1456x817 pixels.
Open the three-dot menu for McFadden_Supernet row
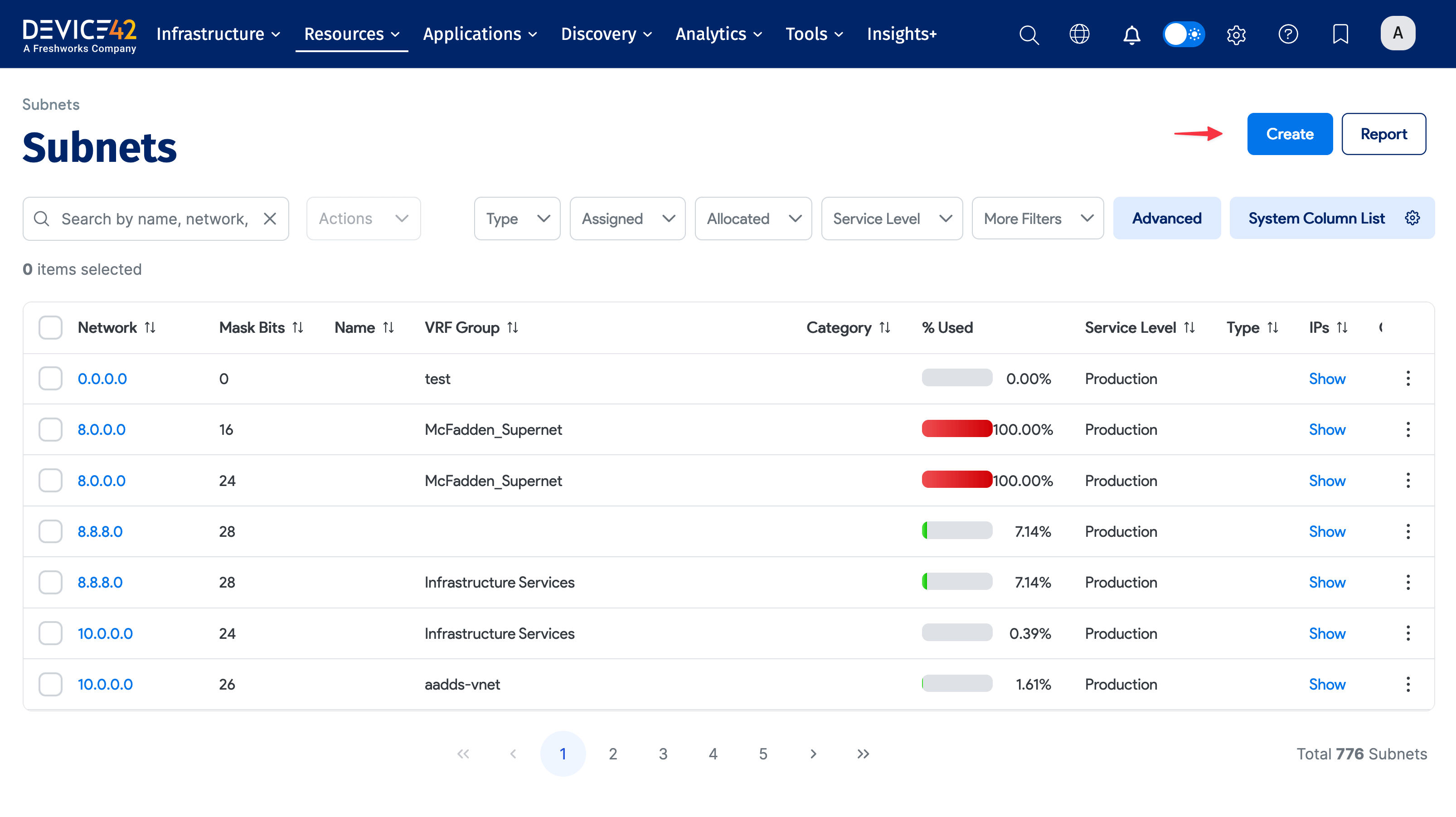click(1408, 429)
